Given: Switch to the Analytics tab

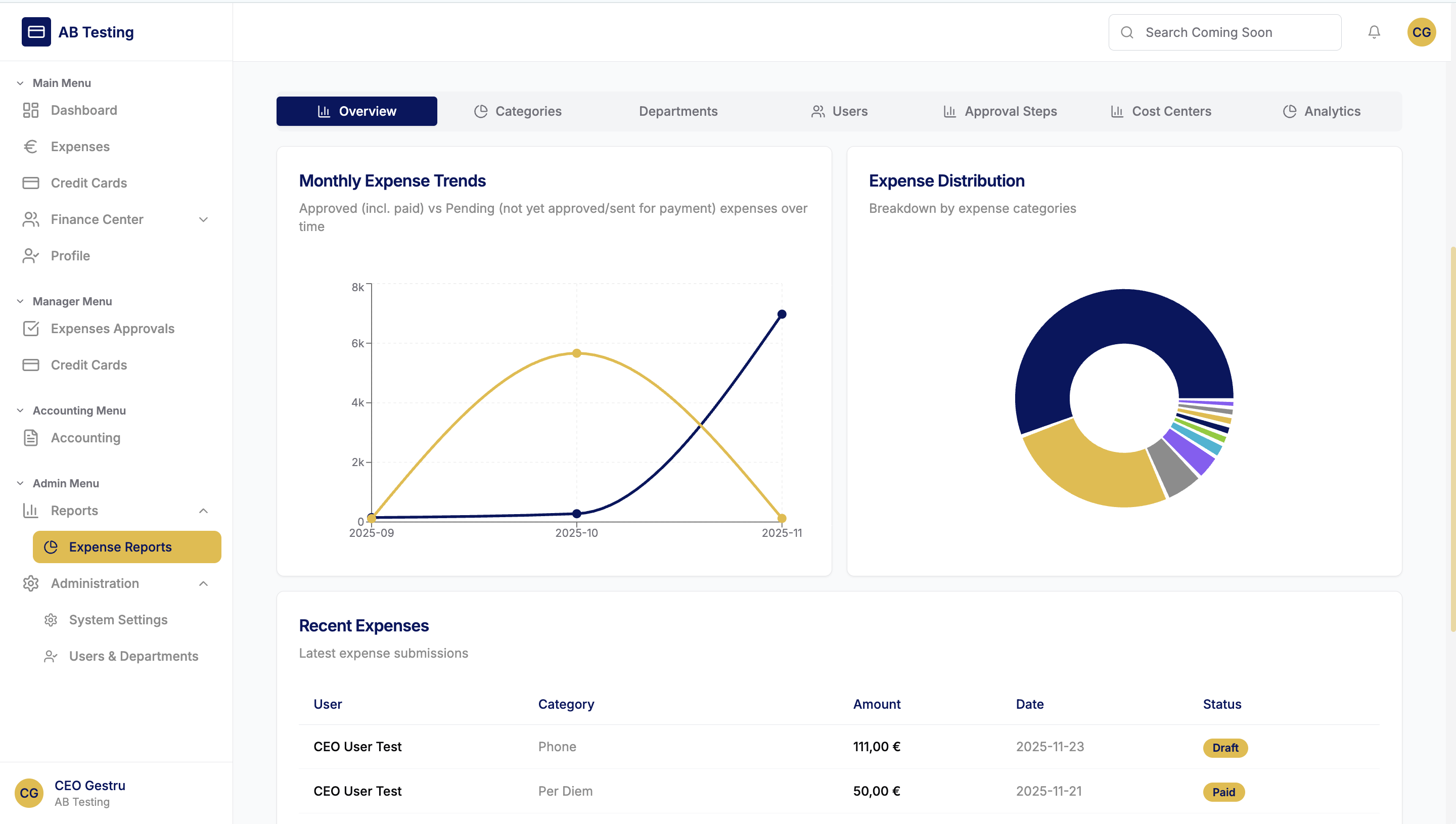Looking at the screenshot, I should coord(1322,111).
